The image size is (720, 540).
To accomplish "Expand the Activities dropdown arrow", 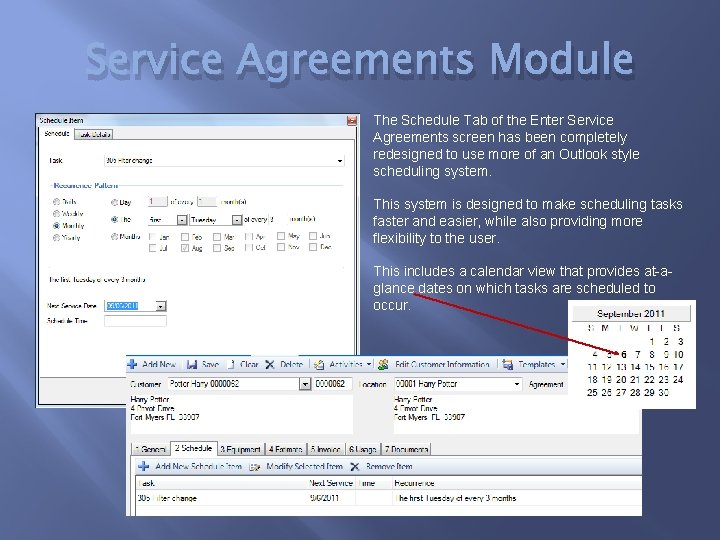I will 369,365.
